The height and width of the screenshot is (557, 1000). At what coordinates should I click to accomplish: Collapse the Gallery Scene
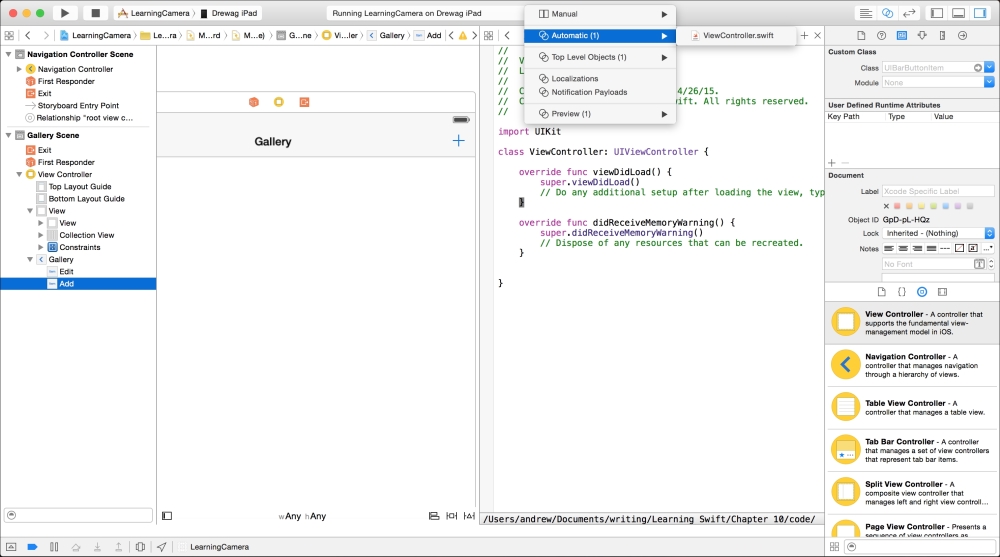[x=8, y=135]
